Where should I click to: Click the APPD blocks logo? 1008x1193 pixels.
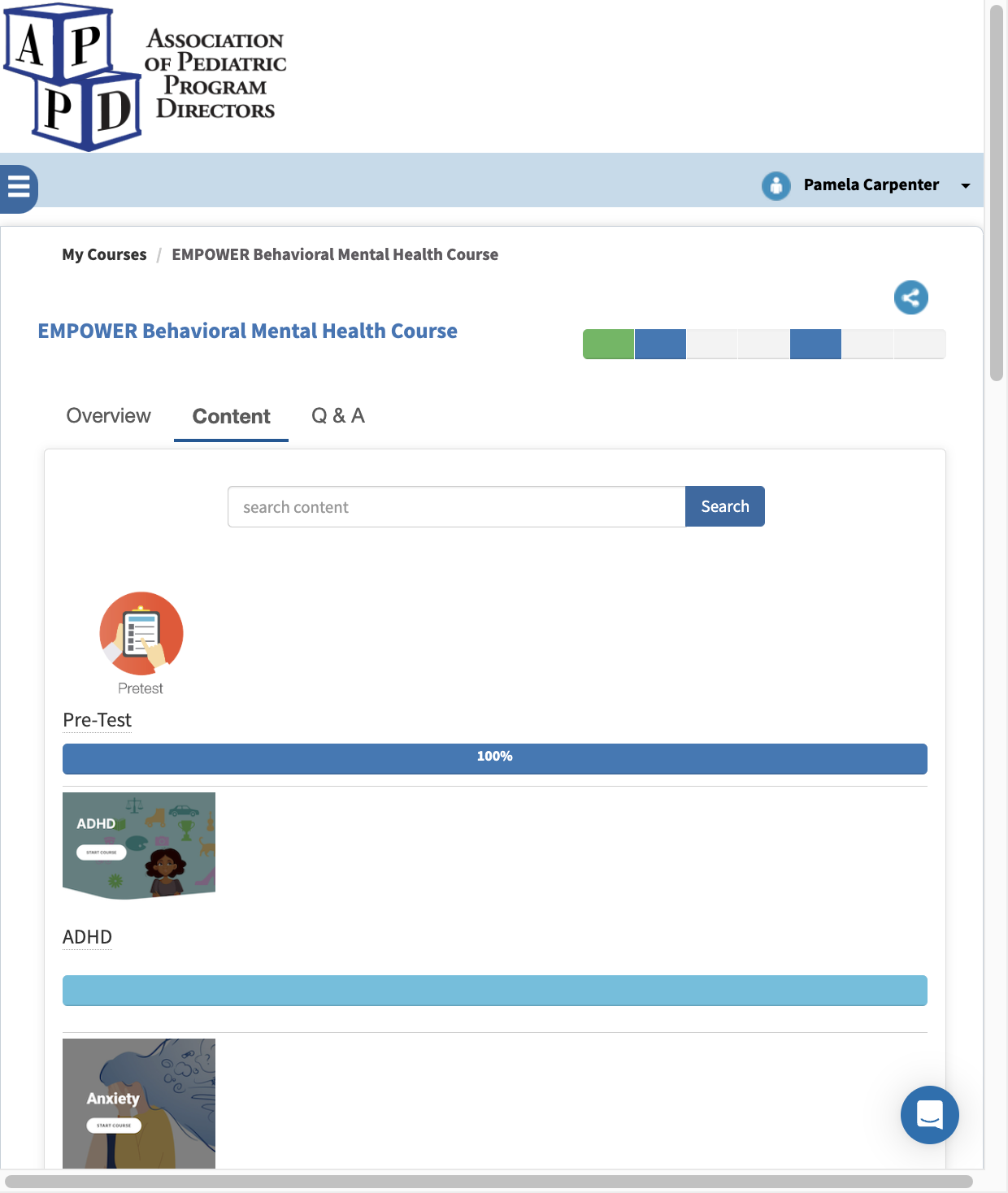[x=72, y=76]
